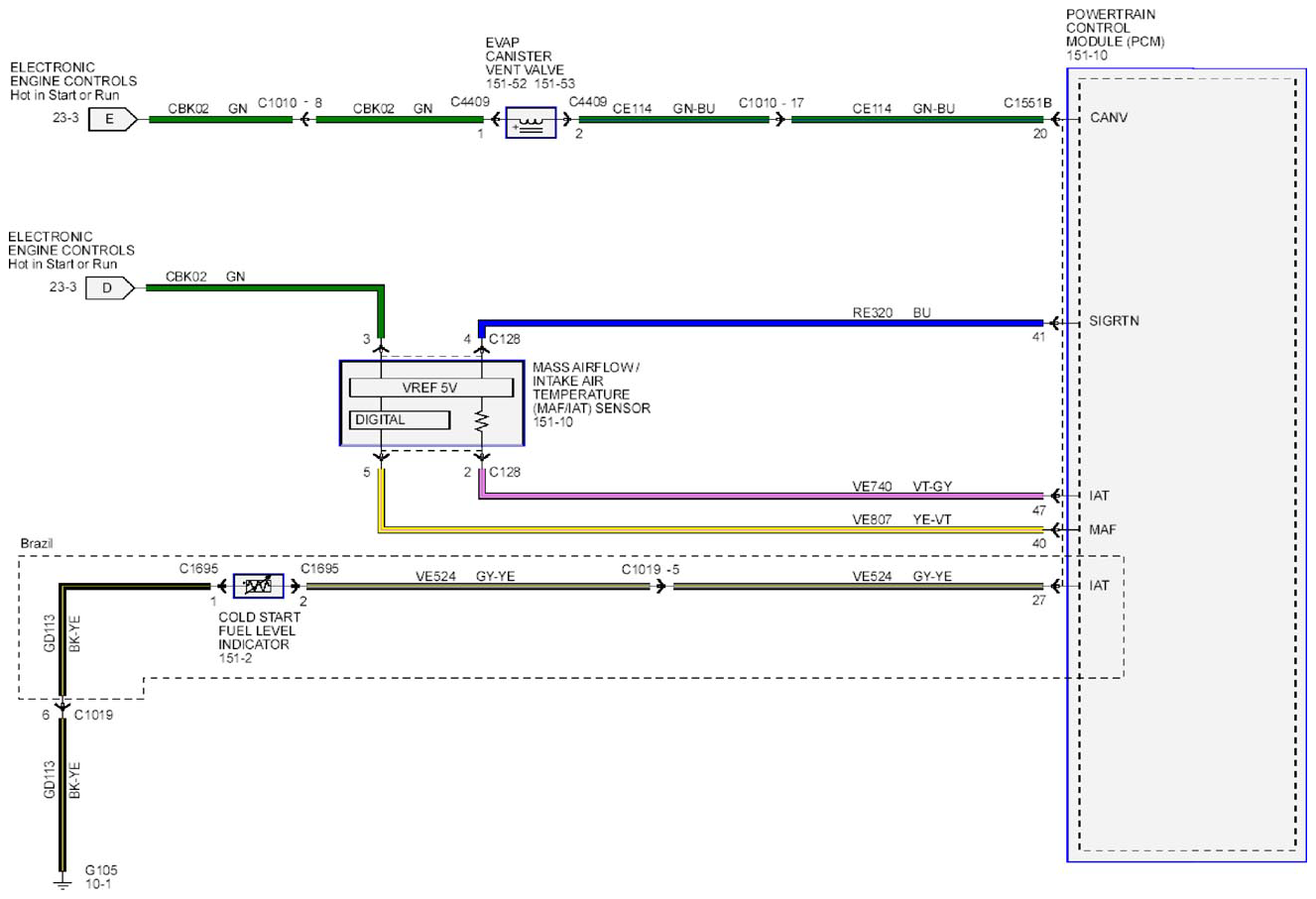Image resolution: width=1316 pixels, height=899 pixels.
Task: Select the VREF 5V box in sensor
Action: click(x=431, y=388)
